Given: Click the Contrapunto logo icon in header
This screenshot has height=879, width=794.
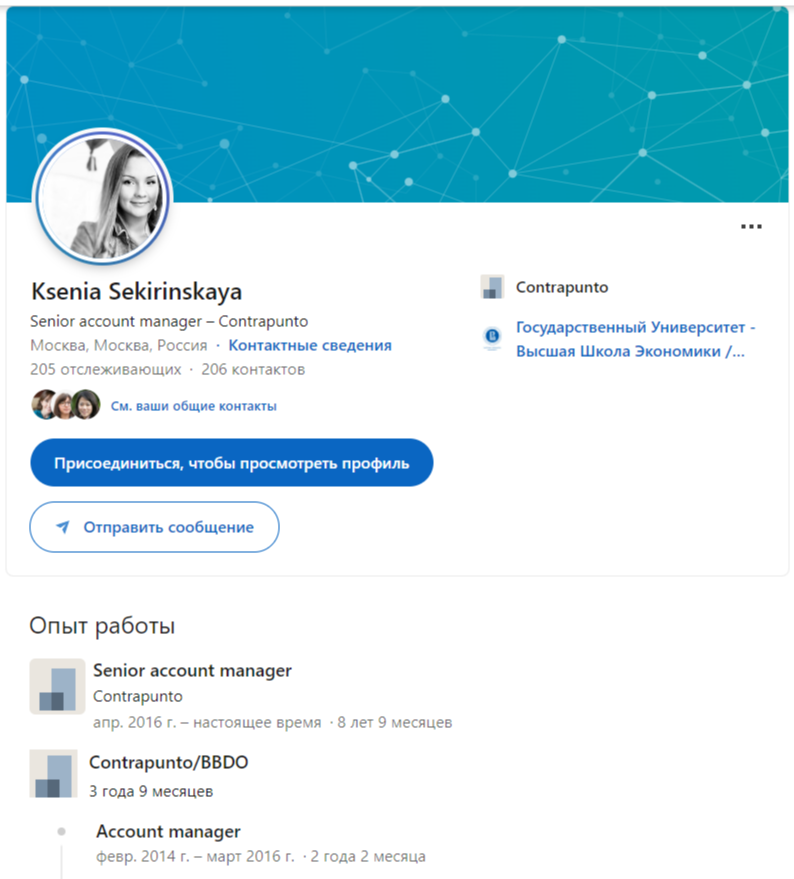Looking at the screenshot, I should coord(492,287).
